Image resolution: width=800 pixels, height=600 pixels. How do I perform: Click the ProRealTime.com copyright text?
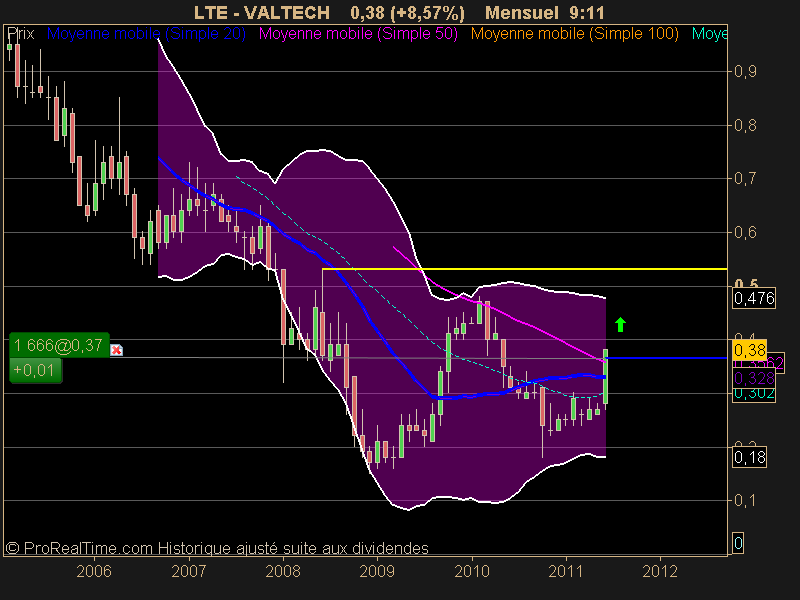click(217, 548)
